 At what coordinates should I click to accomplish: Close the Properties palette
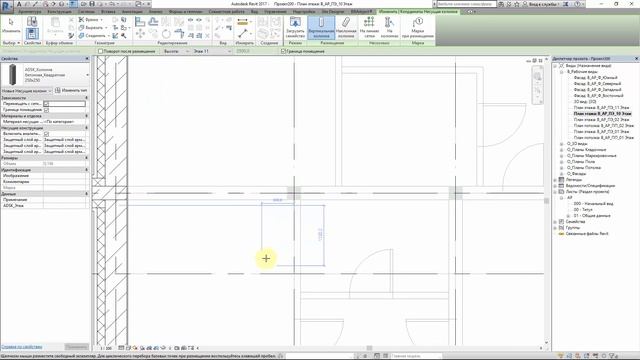87,59
